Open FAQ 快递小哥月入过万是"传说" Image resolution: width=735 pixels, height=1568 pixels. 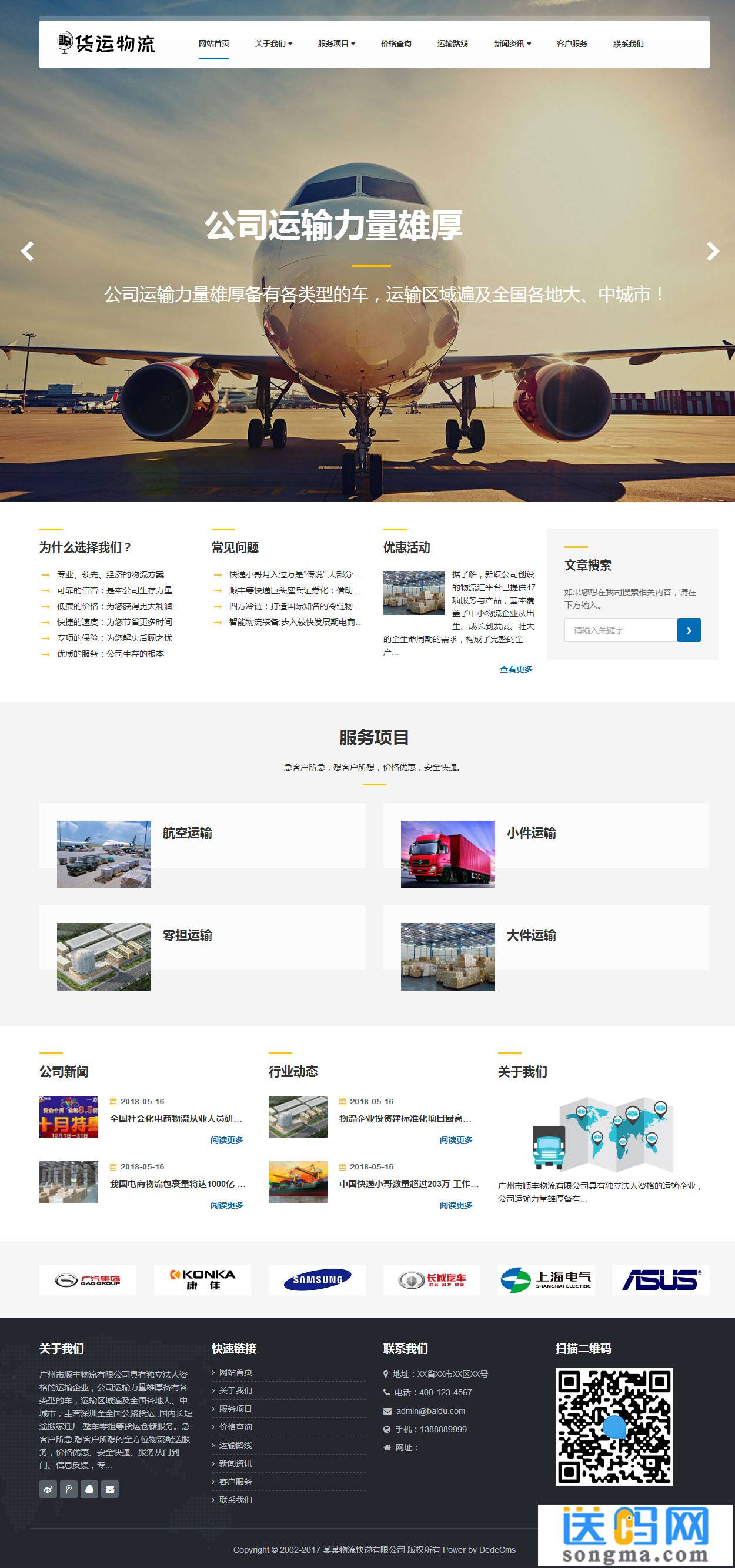click(294, 574)
